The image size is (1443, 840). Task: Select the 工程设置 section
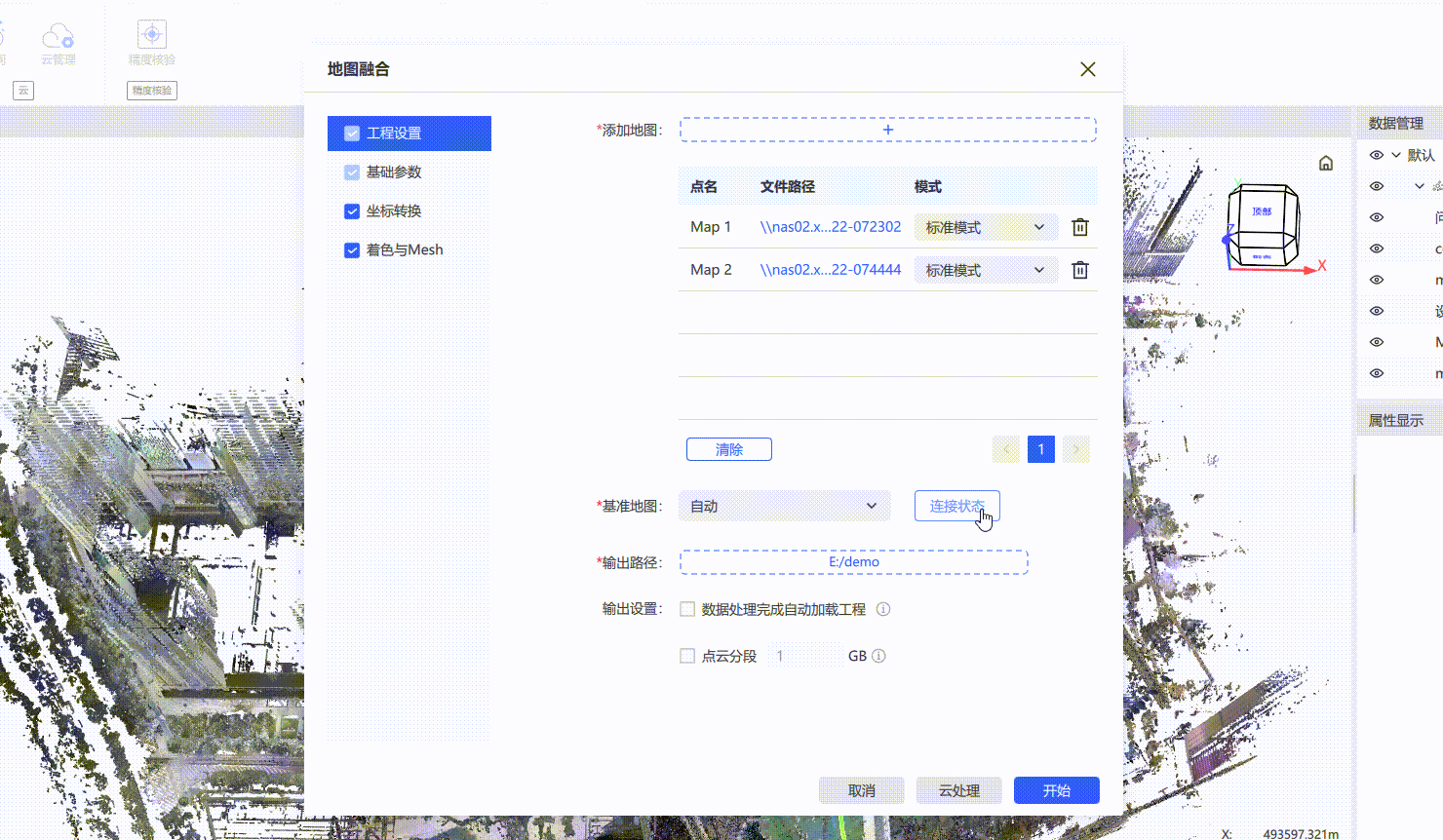click(409, 134)
